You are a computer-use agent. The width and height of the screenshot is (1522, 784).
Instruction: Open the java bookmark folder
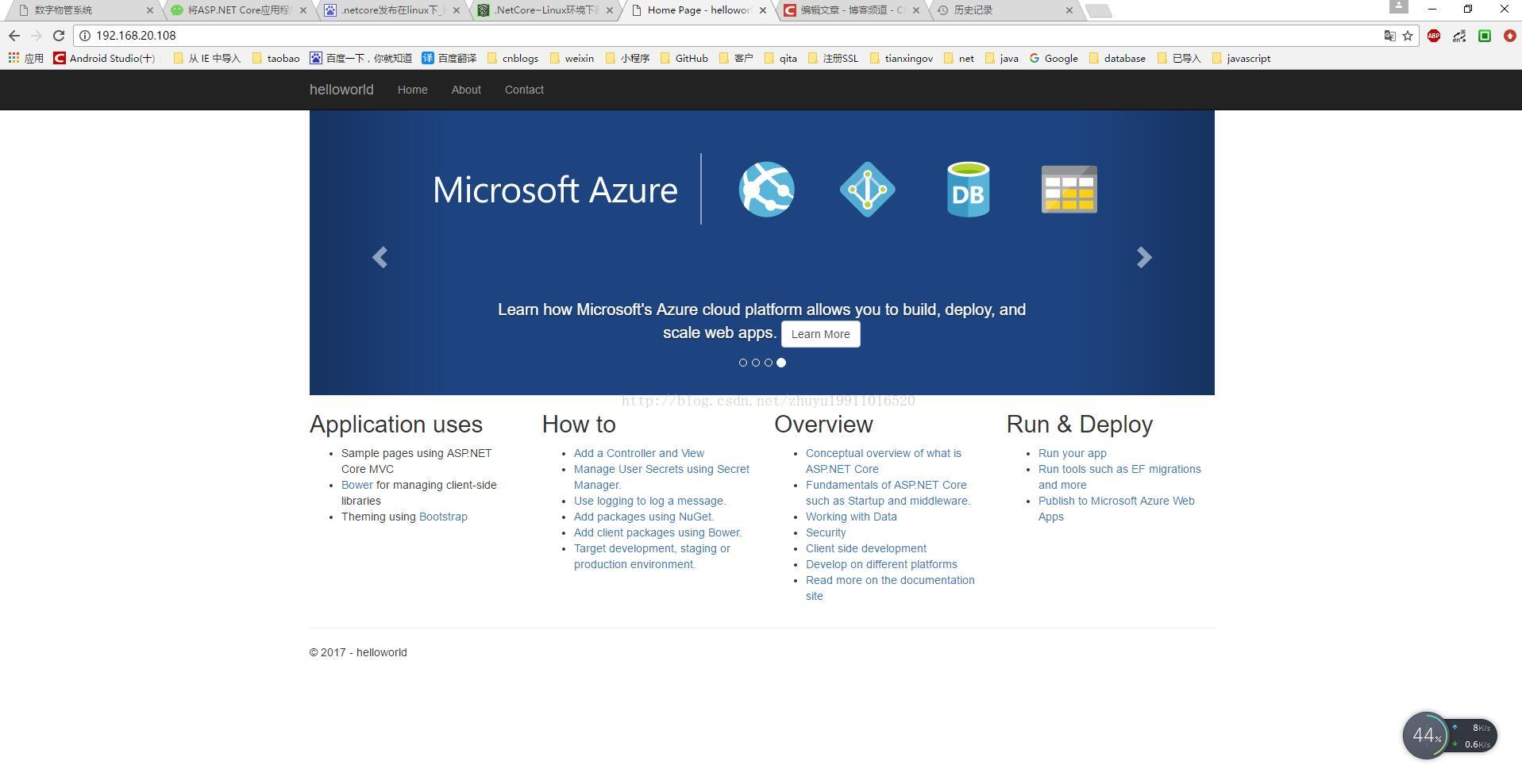[x=1002, y=58]
